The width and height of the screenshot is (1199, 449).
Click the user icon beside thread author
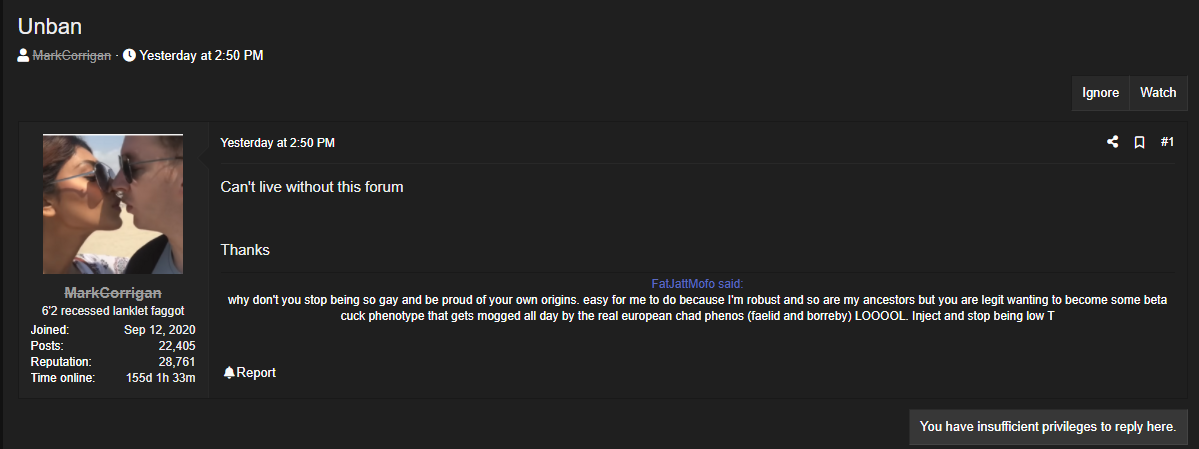pos(24,55)
